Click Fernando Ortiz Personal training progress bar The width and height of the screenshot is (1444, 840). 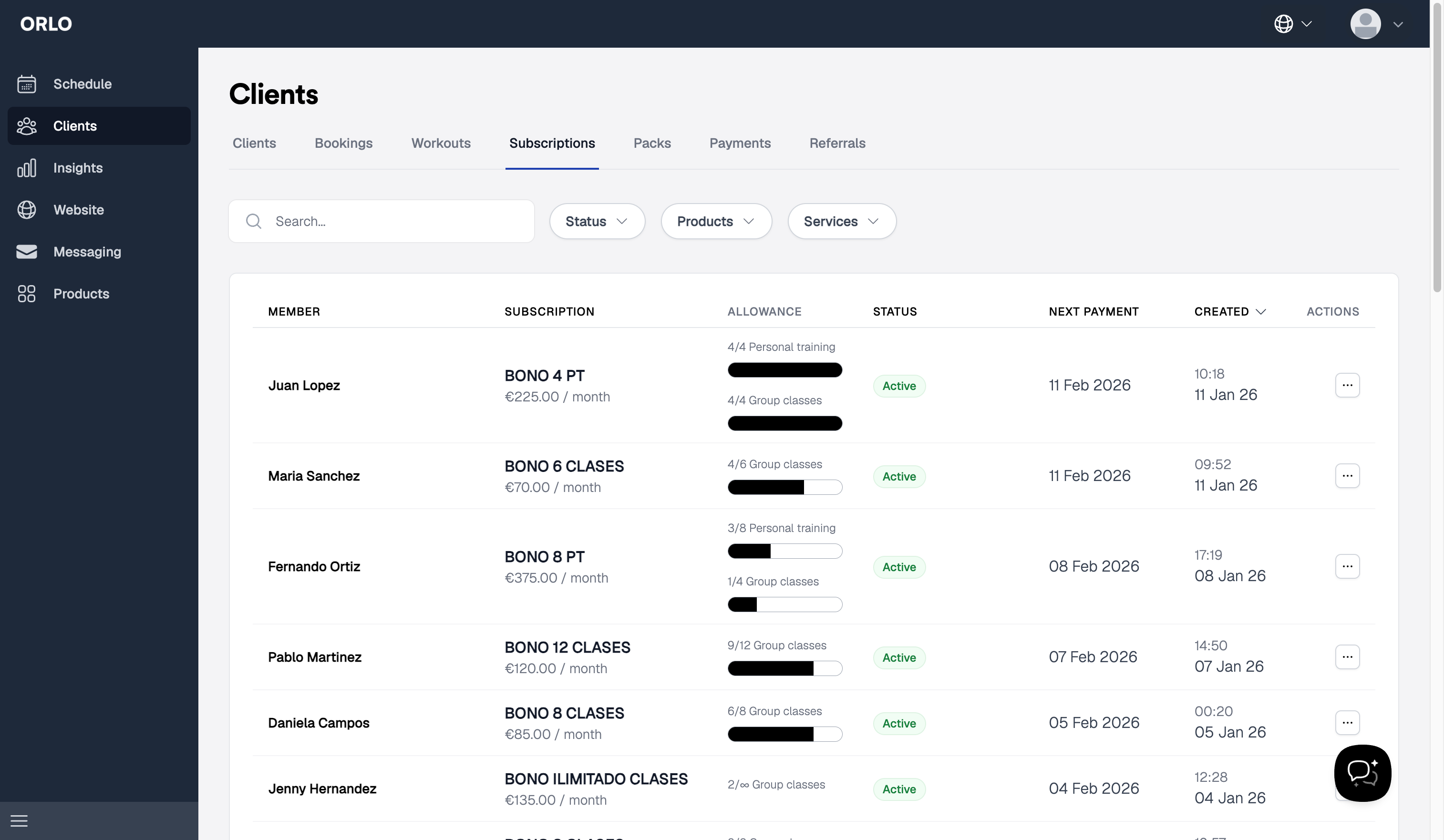click(784, 551)
